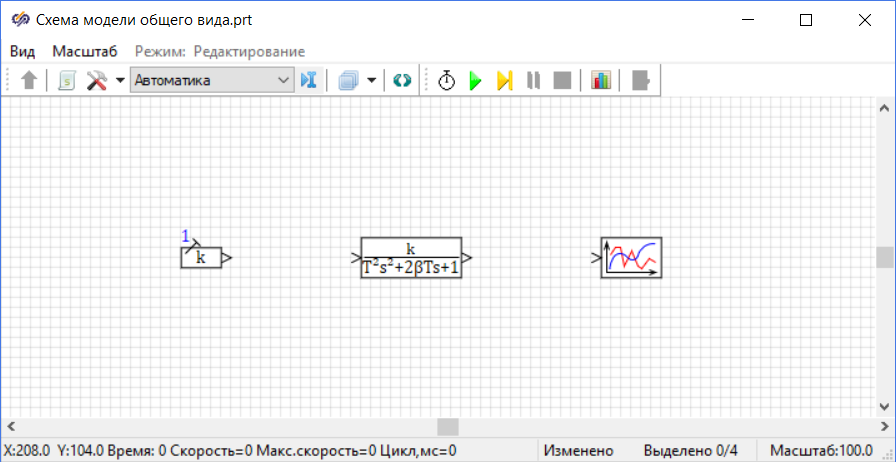This screenshot has width=896, height=462.
Task: Click the hammer and wrench tools icon
Action: [97, 81]
